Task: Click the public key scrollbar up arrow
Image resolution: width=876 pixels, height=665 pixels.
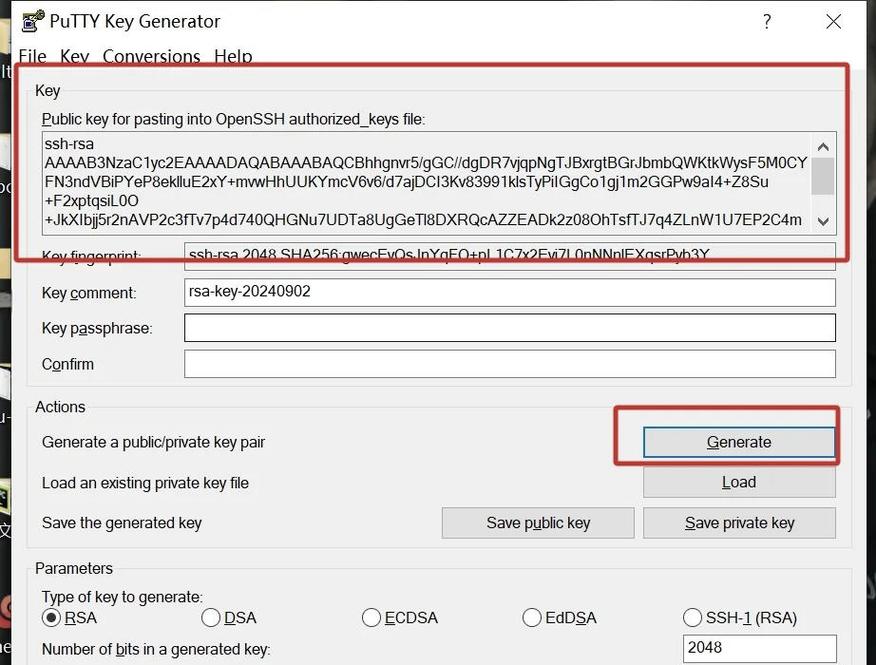Action: [823, 147]
